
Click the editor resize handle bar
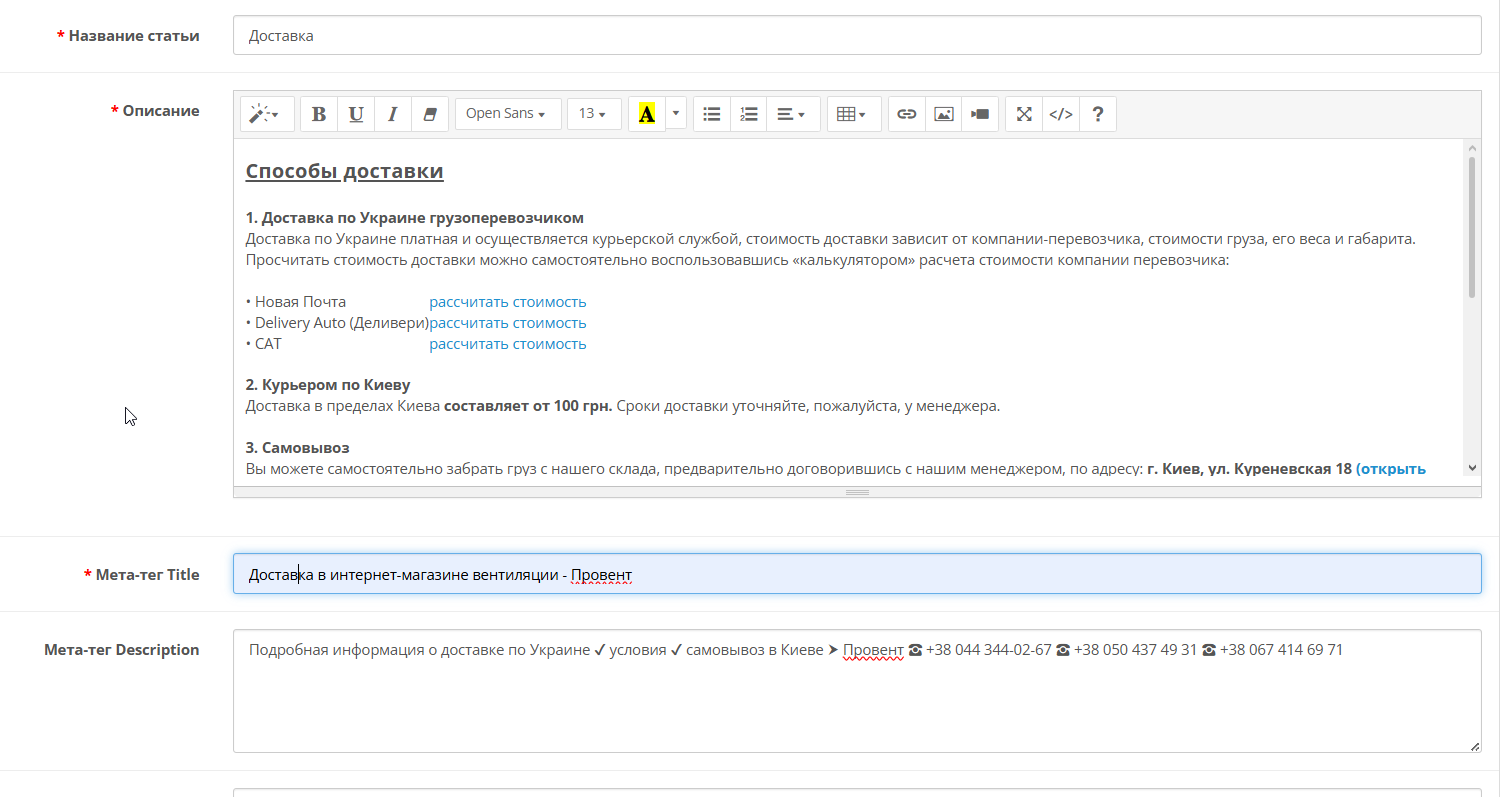[x=857, y=492]
